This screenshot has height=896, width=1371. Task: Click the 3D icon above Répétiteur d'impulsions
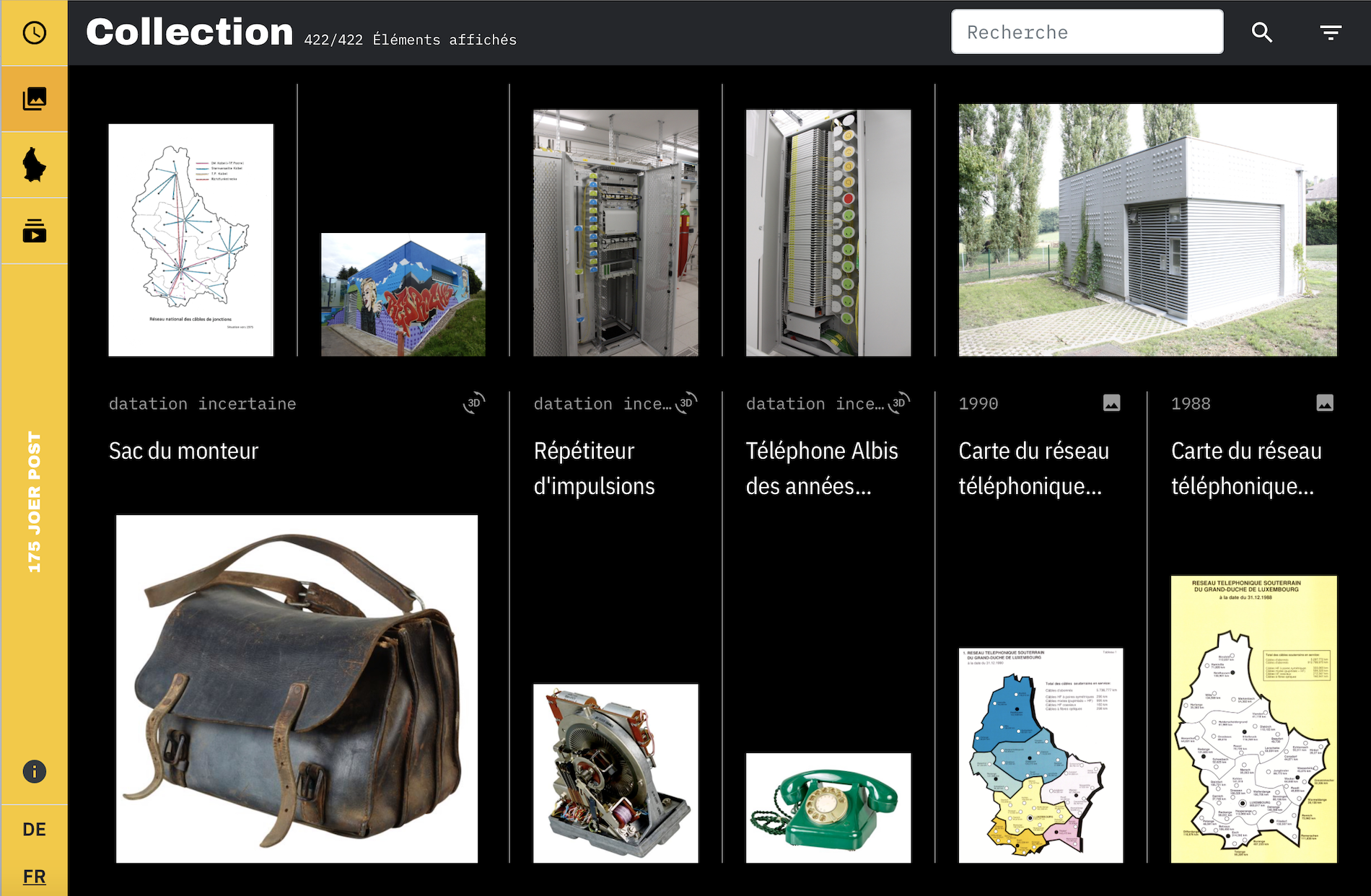[x=686, y=403]
